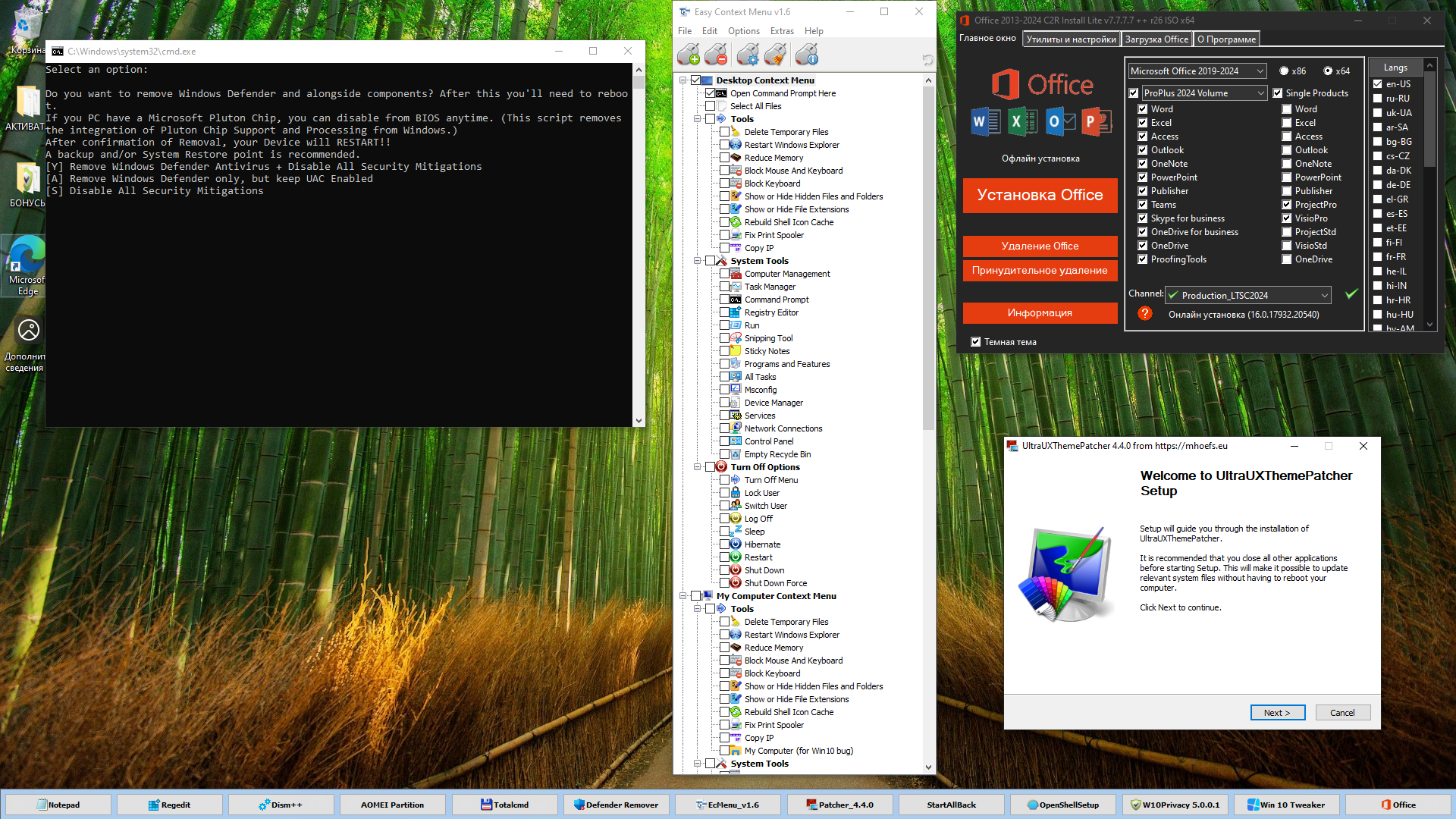Screen dimensions: 1456x819
Task: Click Next in UltraUXThemePatcher setup
Action: pyautogui.click(x=1277, y=713)
